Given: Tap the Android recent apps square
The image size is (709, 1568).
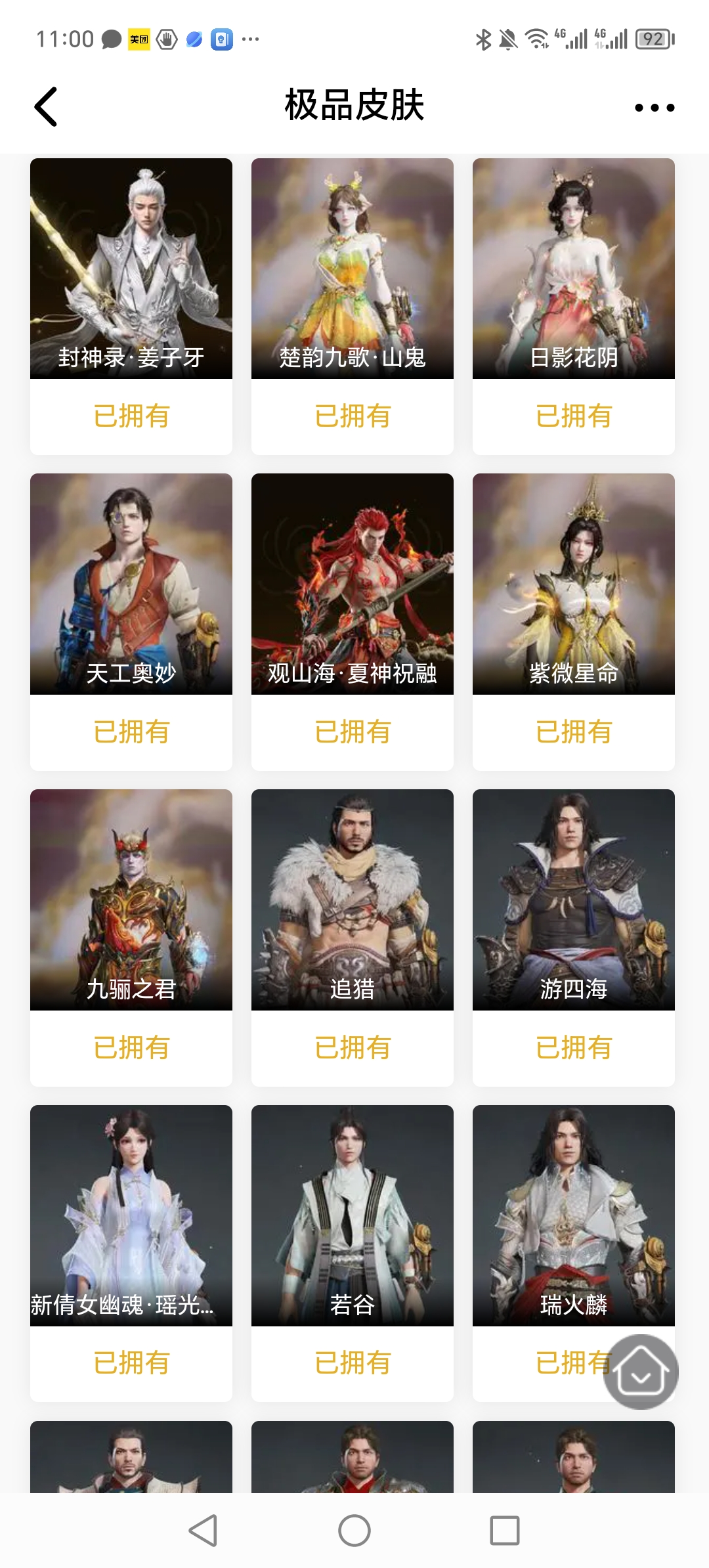Looking at the screenshot, I should (505, 1531).
